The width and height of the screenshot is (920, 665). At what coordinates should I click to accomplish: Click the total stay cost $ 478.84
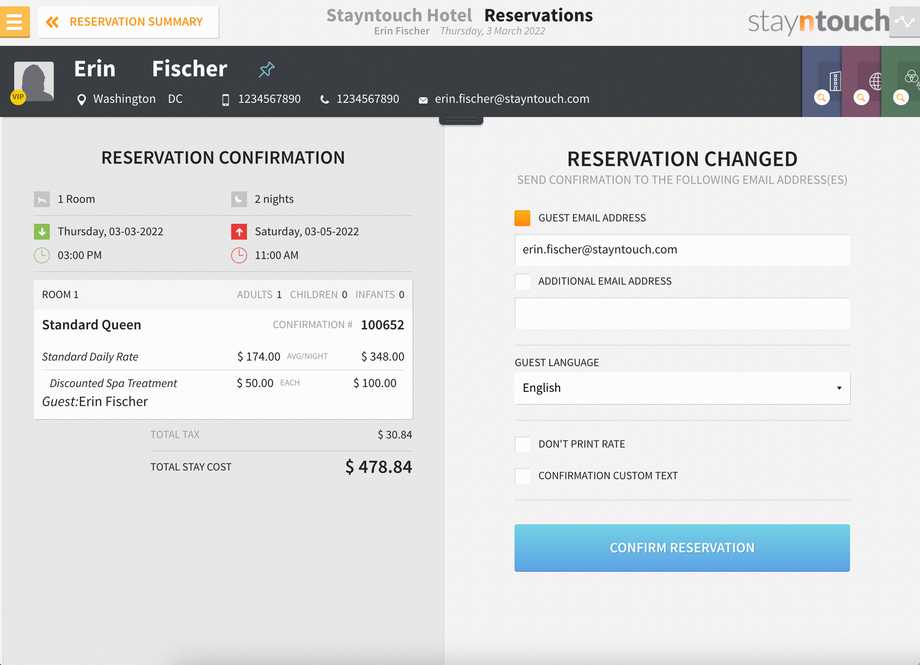378,467
